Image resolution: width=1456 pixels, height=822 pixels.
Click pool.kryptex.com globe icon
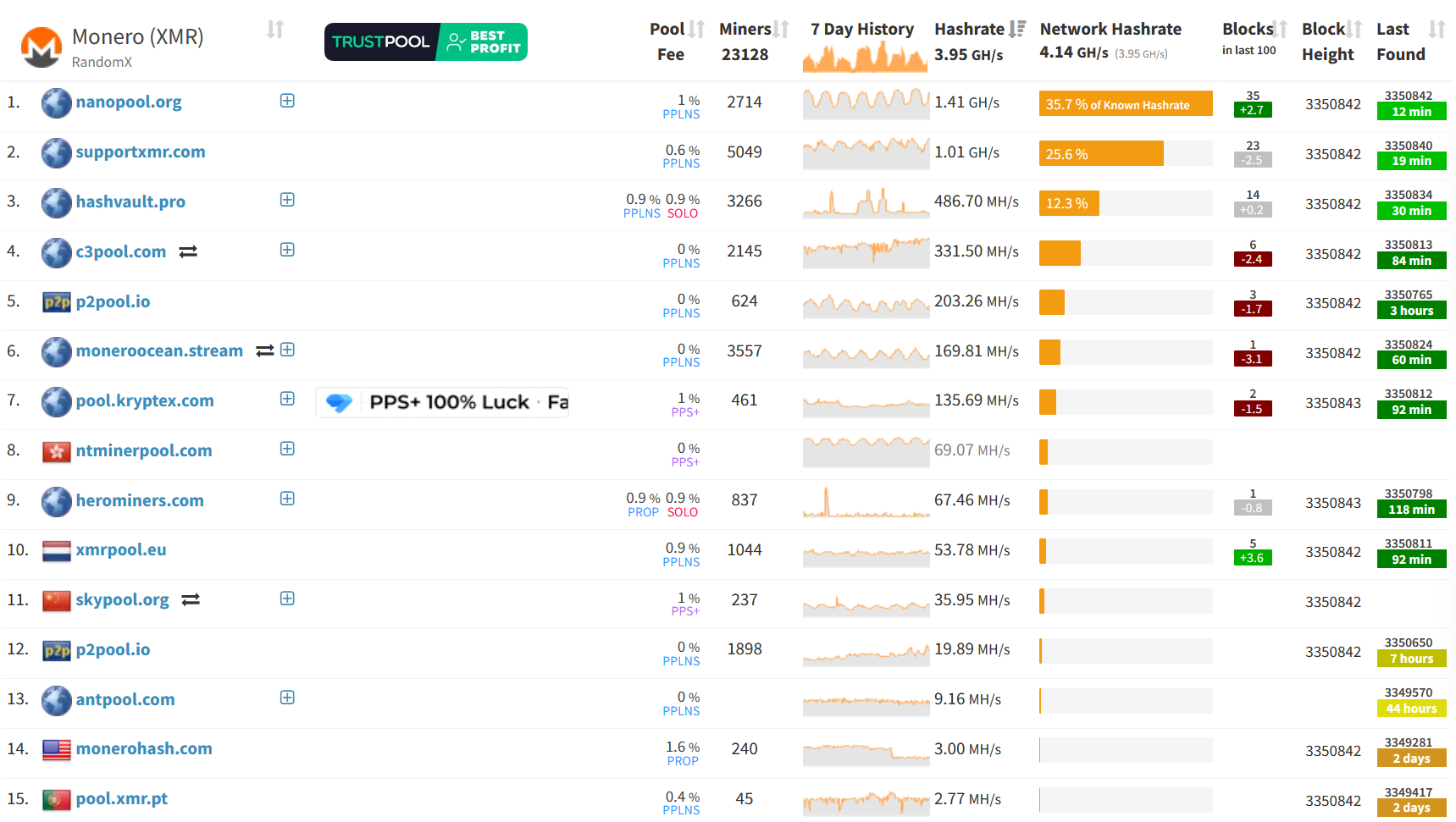(x=57, y=402)
